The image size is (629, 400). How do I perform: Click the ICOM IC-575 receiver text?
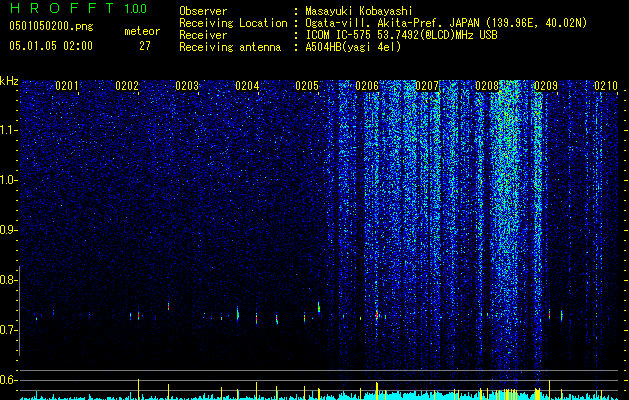(x=401, y=35)
